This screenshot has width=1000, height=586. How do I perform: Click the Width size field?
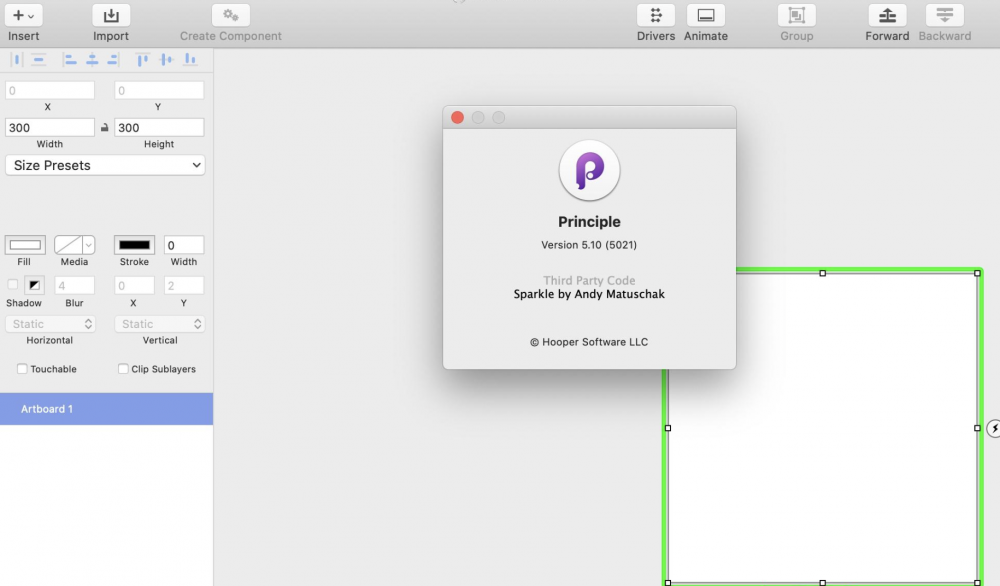tap(50, 128)
